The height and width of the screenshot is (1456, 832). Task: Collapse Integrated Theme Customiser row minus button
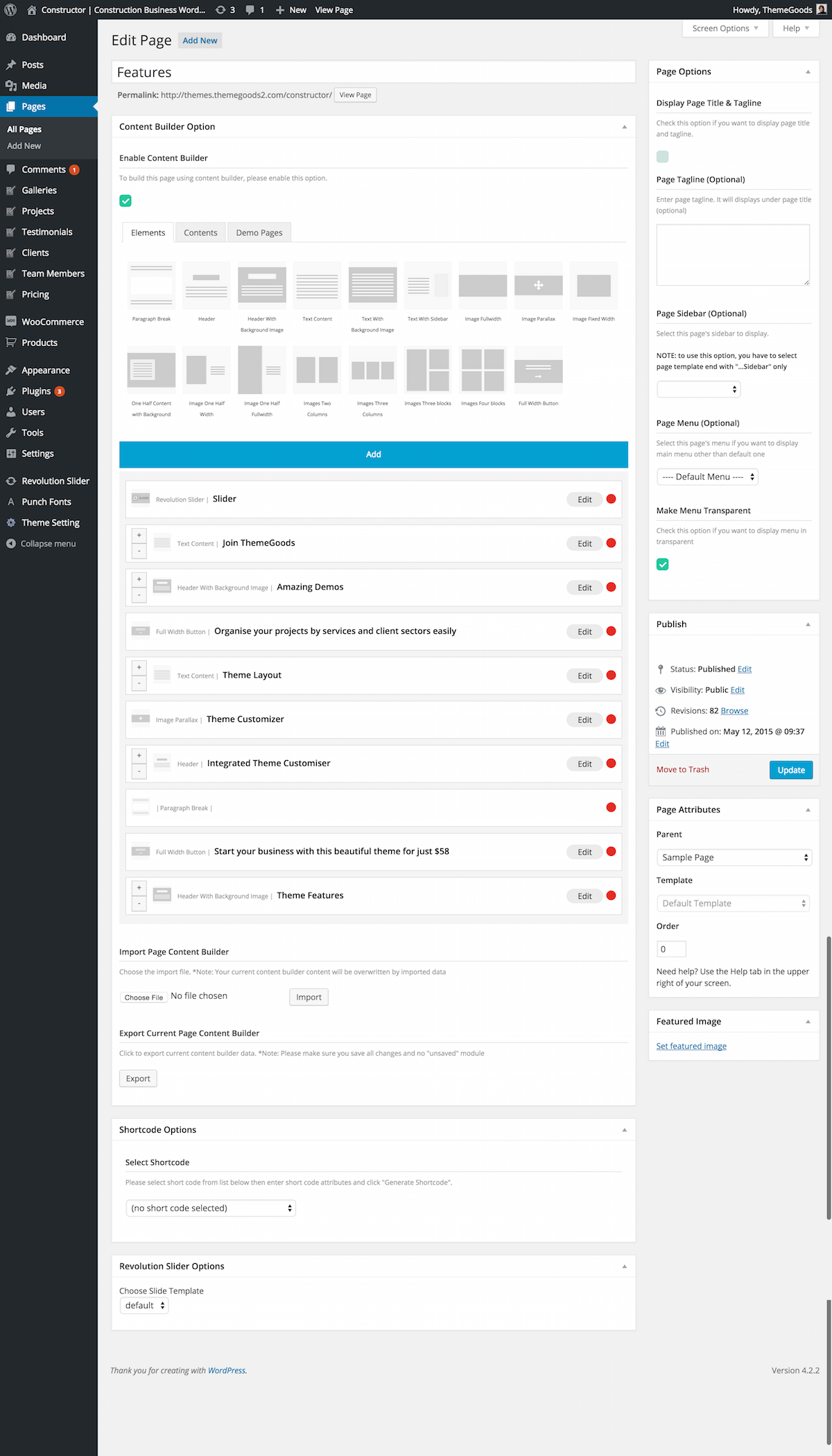coord(139,771)
